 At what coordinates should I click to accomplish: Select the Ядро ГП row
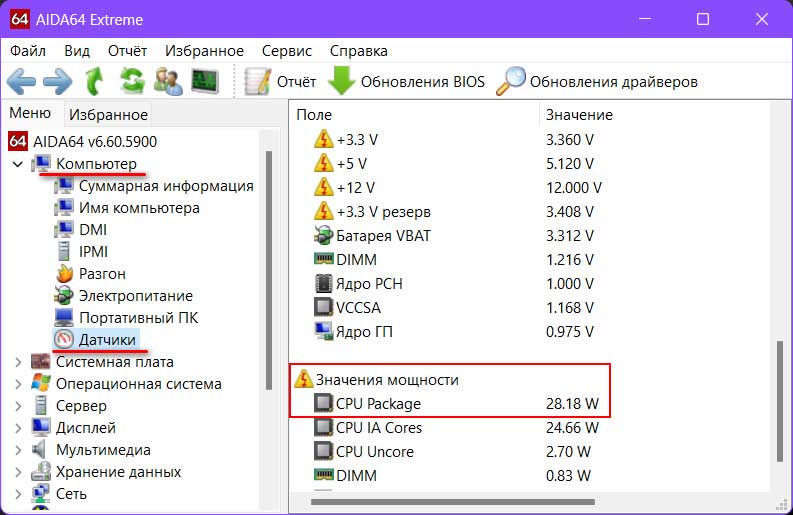point(453,332)
